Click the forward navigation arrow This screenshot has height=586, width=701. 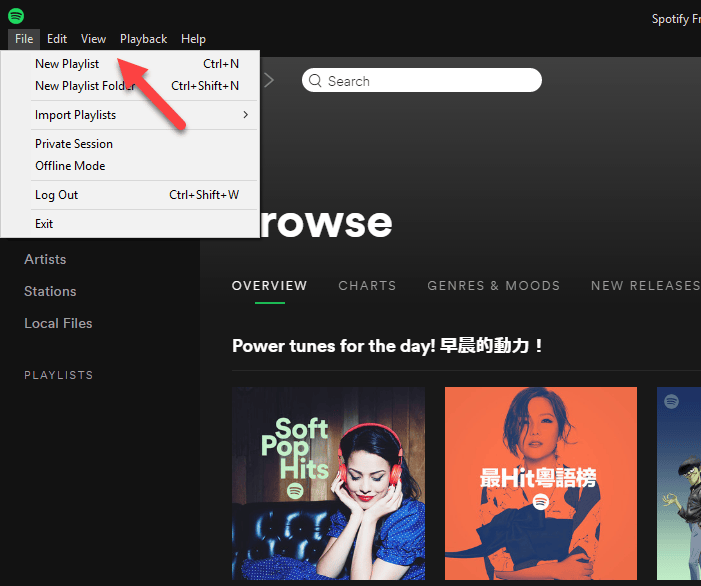point(269,80)
